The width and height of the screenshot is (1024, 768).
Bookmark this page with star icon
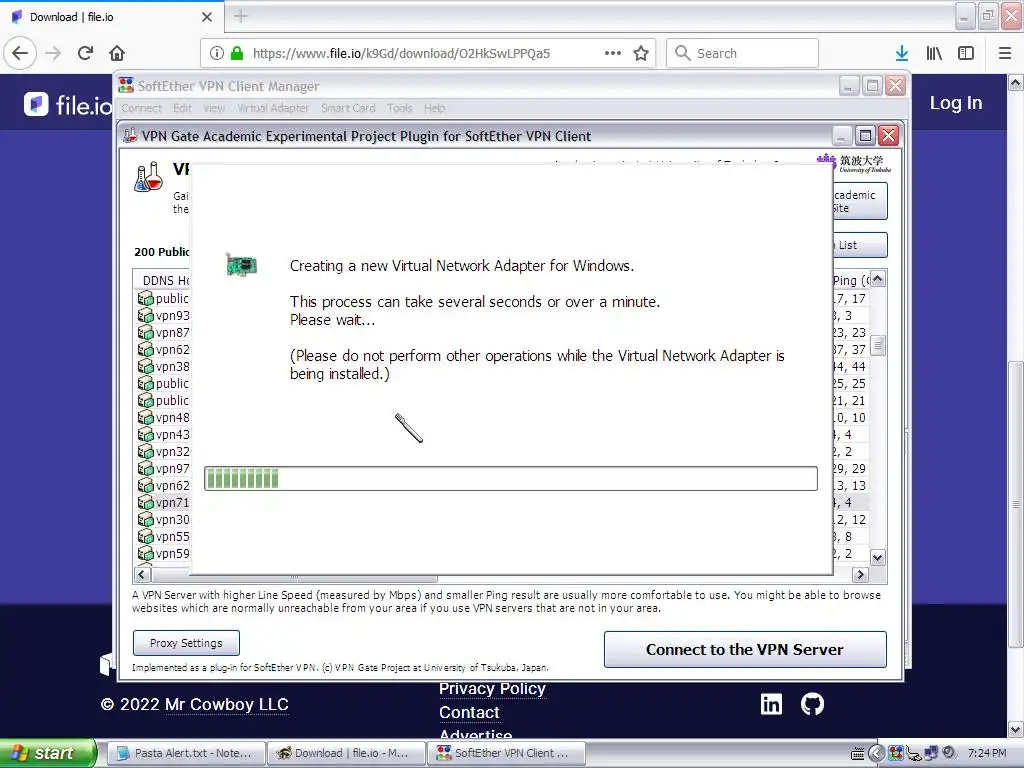pyautogui.click(x=641, y=53)
